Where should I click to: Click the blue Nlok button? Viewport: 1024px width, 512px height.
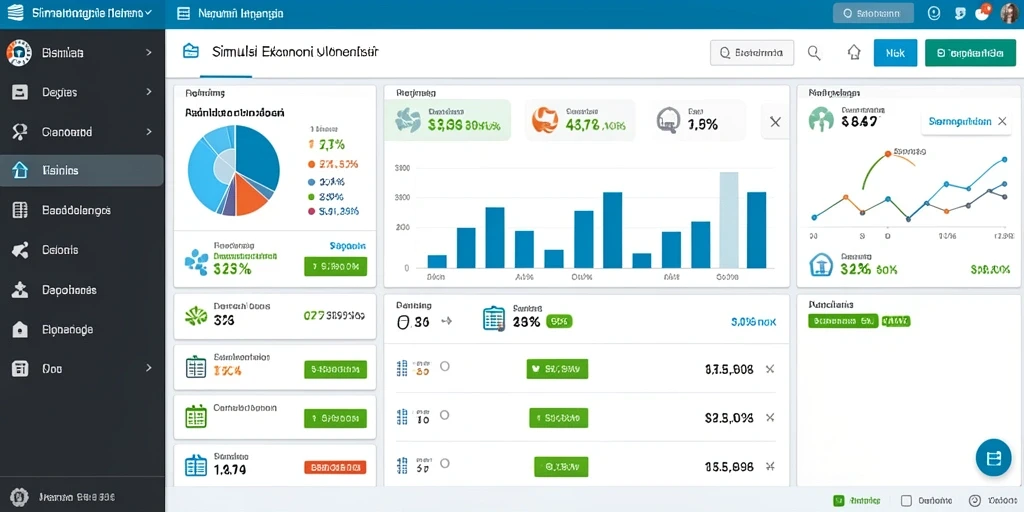895,53
